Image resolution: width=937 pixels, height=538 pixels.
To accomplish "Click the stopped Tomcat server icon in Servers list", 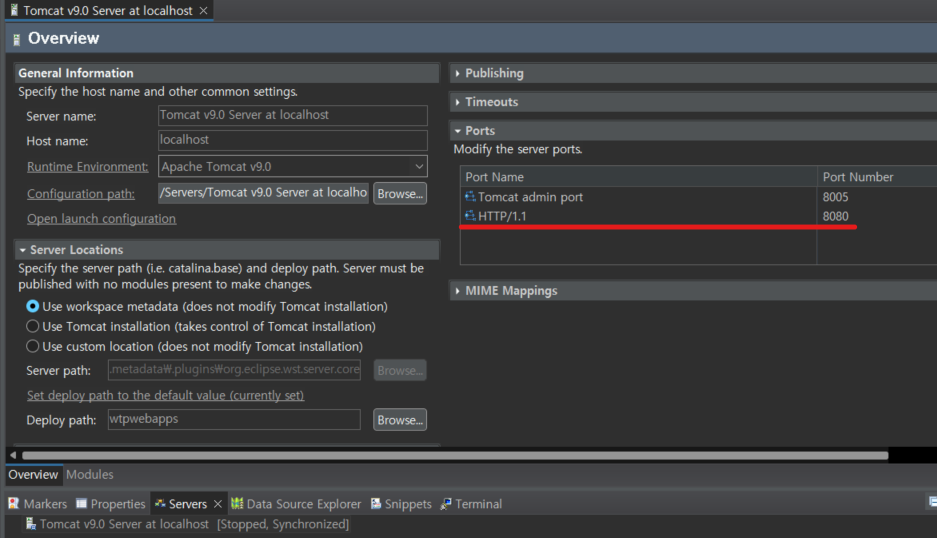I will (30, 524).
